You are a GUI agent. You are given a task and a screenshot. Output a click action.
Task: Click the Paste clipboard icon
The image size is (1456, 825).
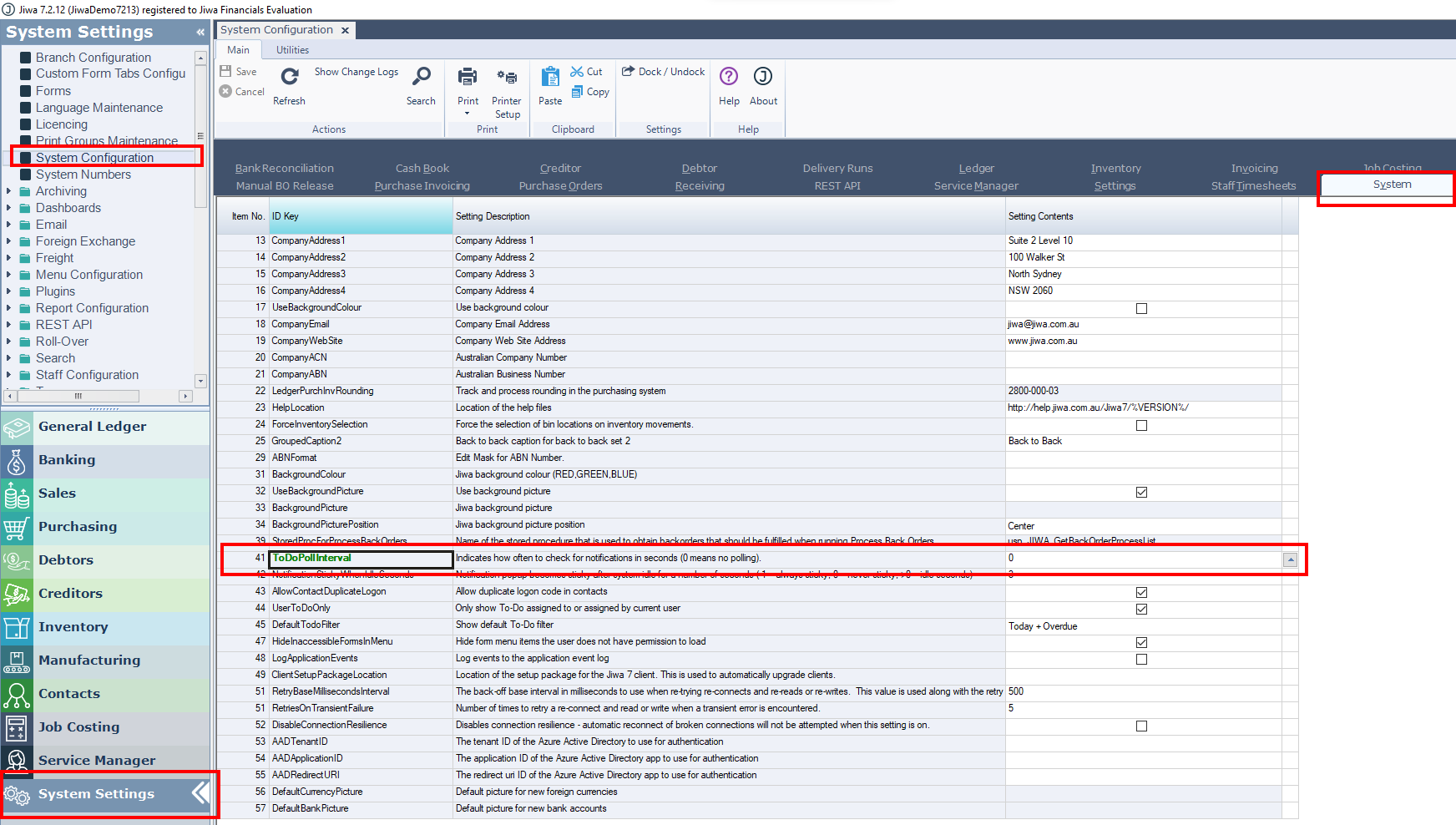550,78
